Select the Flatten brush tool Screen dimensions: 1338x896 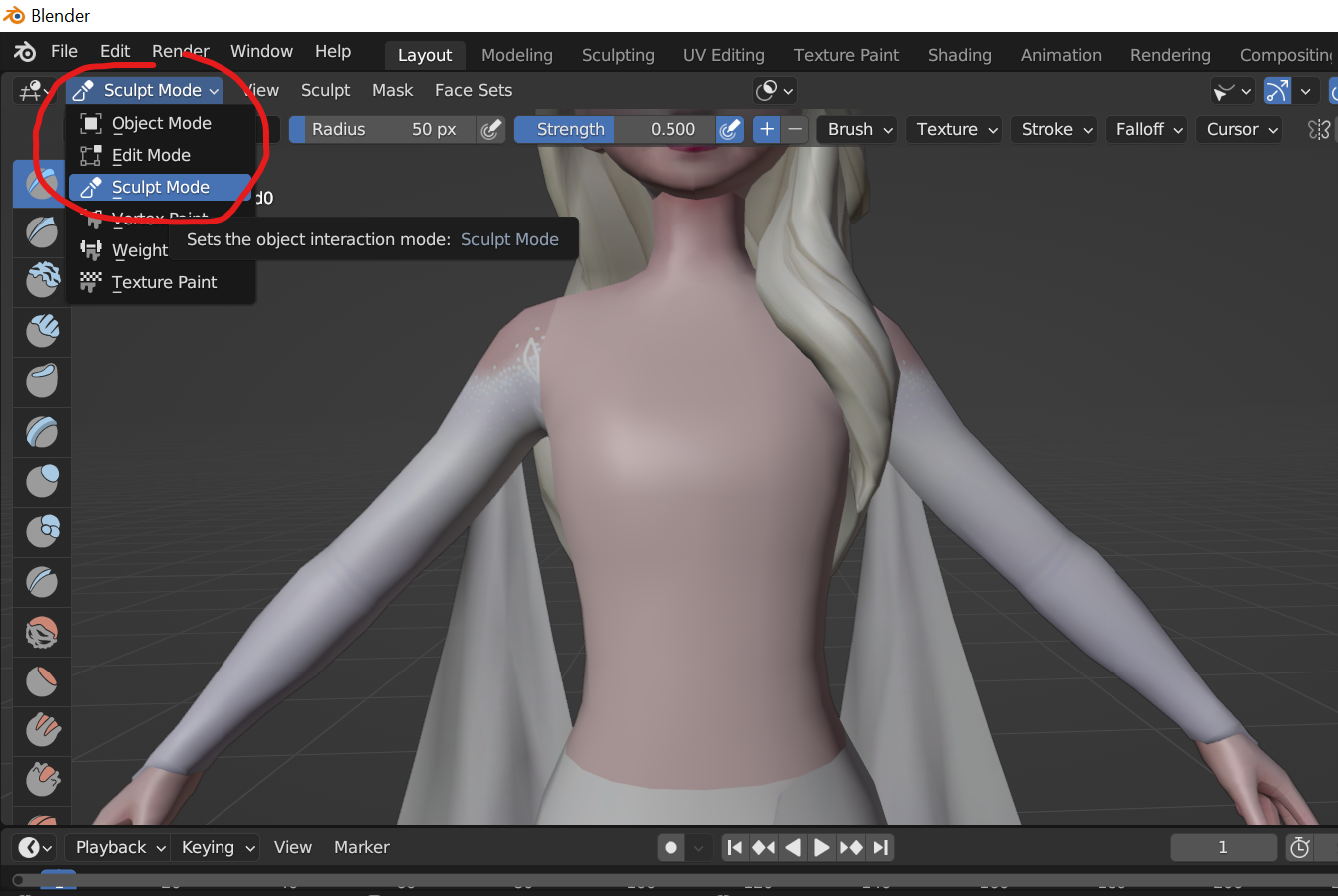click(41, 681)
